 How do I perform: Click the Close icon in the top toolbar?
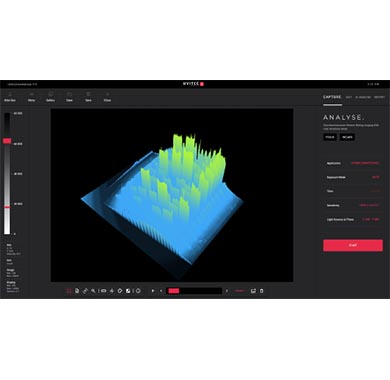click(x=107, y=97)
